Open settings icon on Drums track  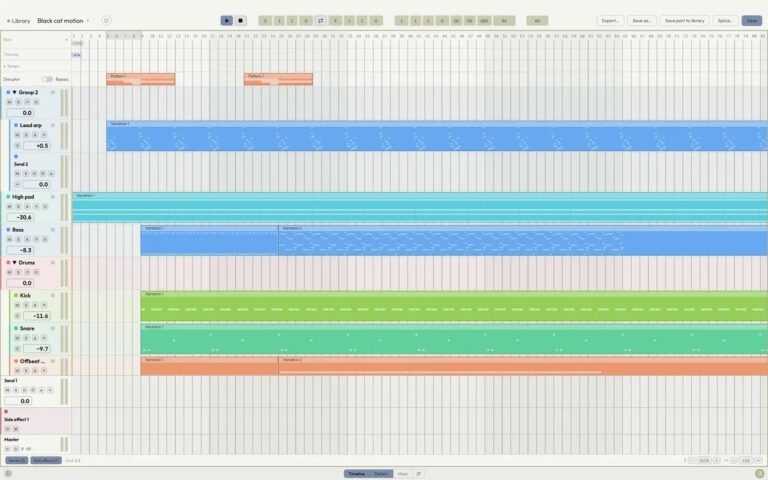tap(53, 263)
